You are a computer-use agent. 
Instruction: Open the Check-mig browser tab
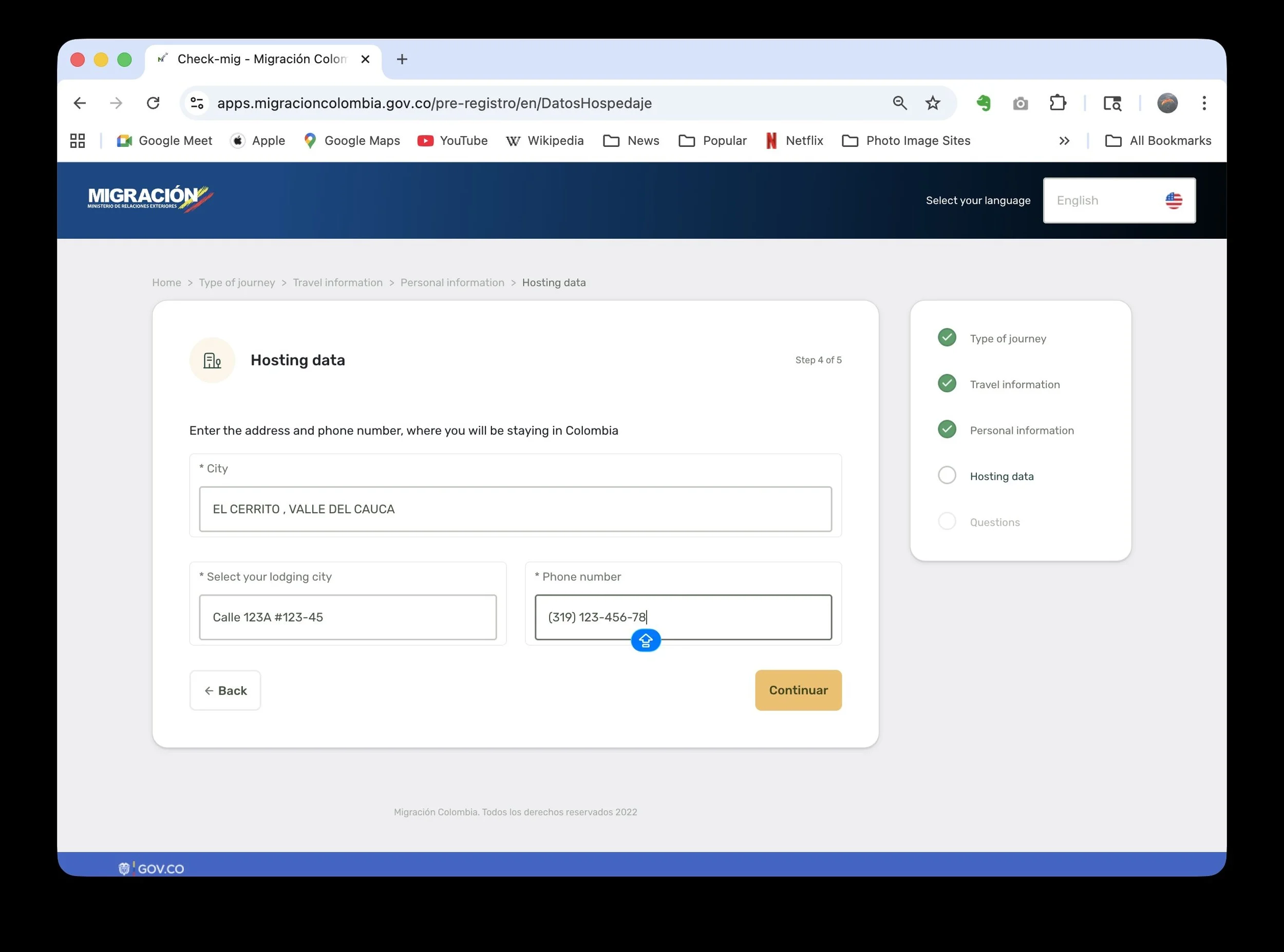click(x=262, y=60)
